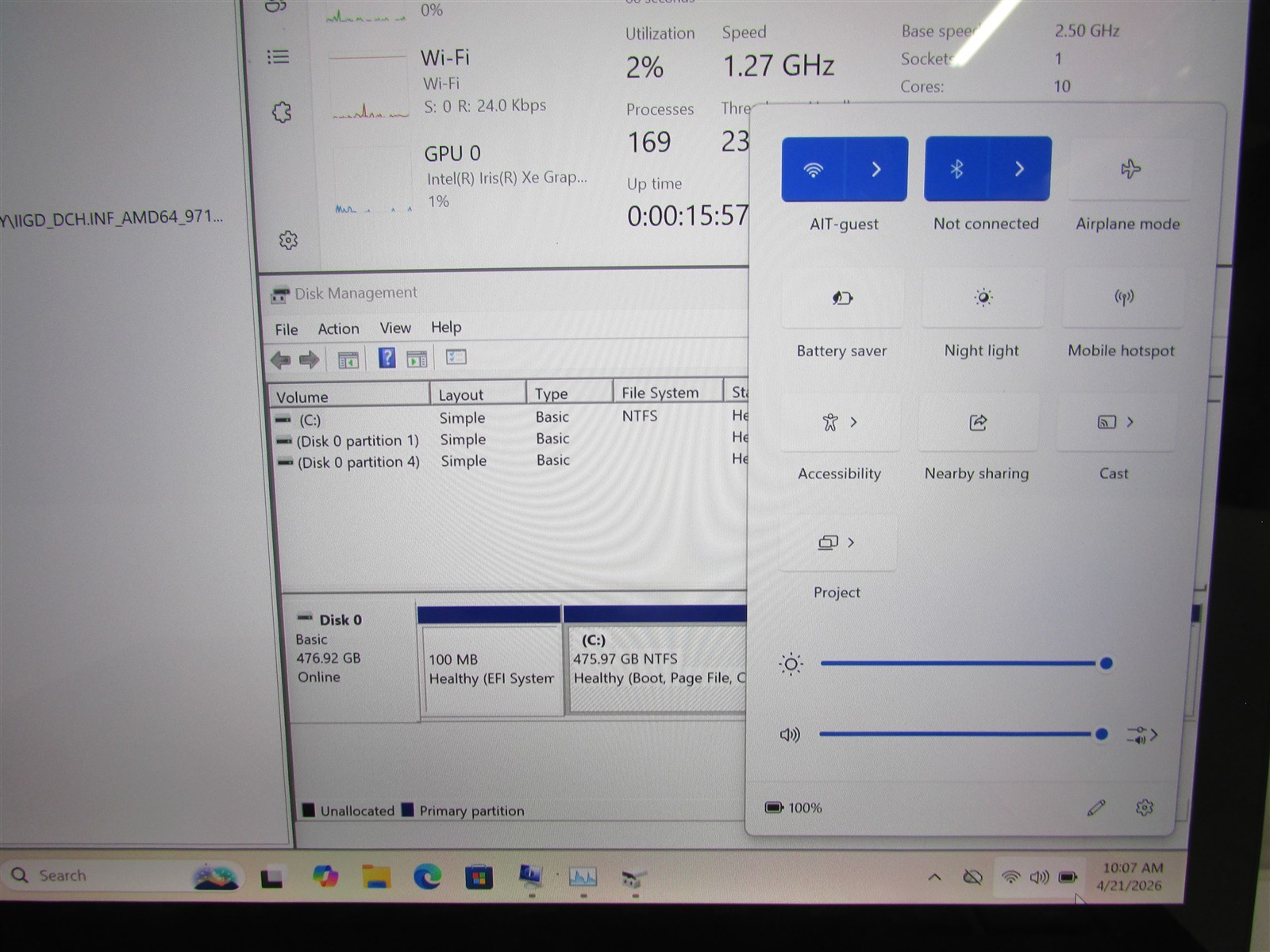Toggle Nearby sharing tile
Image resolution: width=1270 pixels, height=952 pixels.
point(978,422)
